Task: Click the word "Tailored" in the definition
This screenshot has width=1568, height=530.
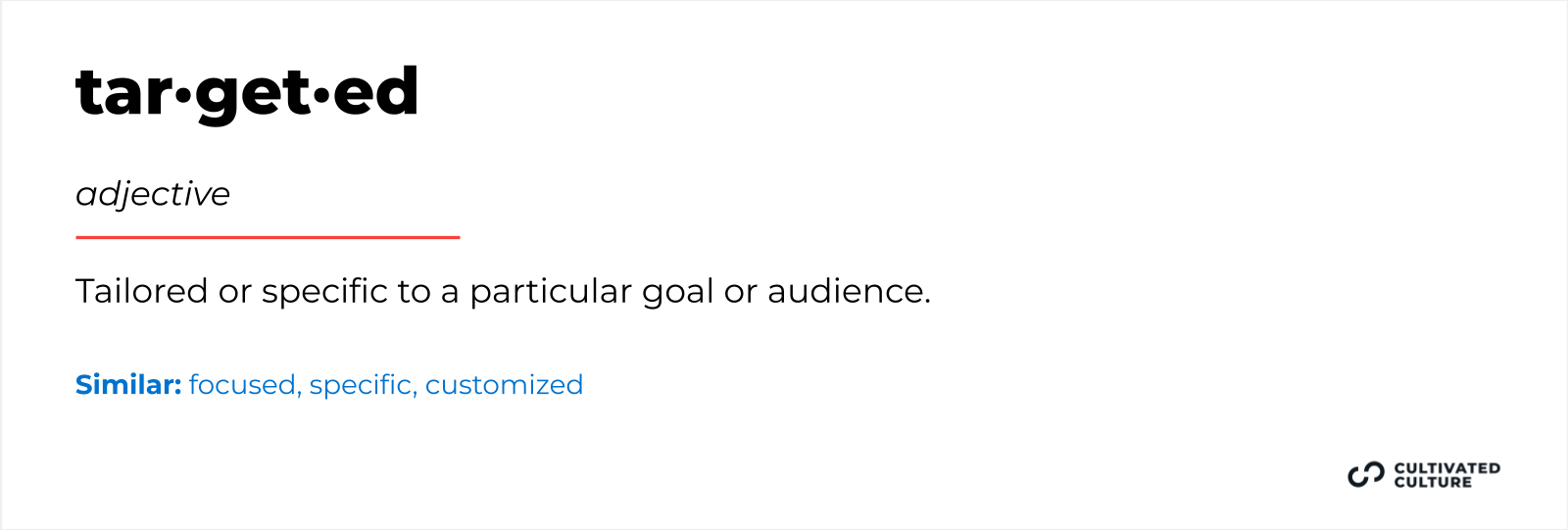Action: 142,291
